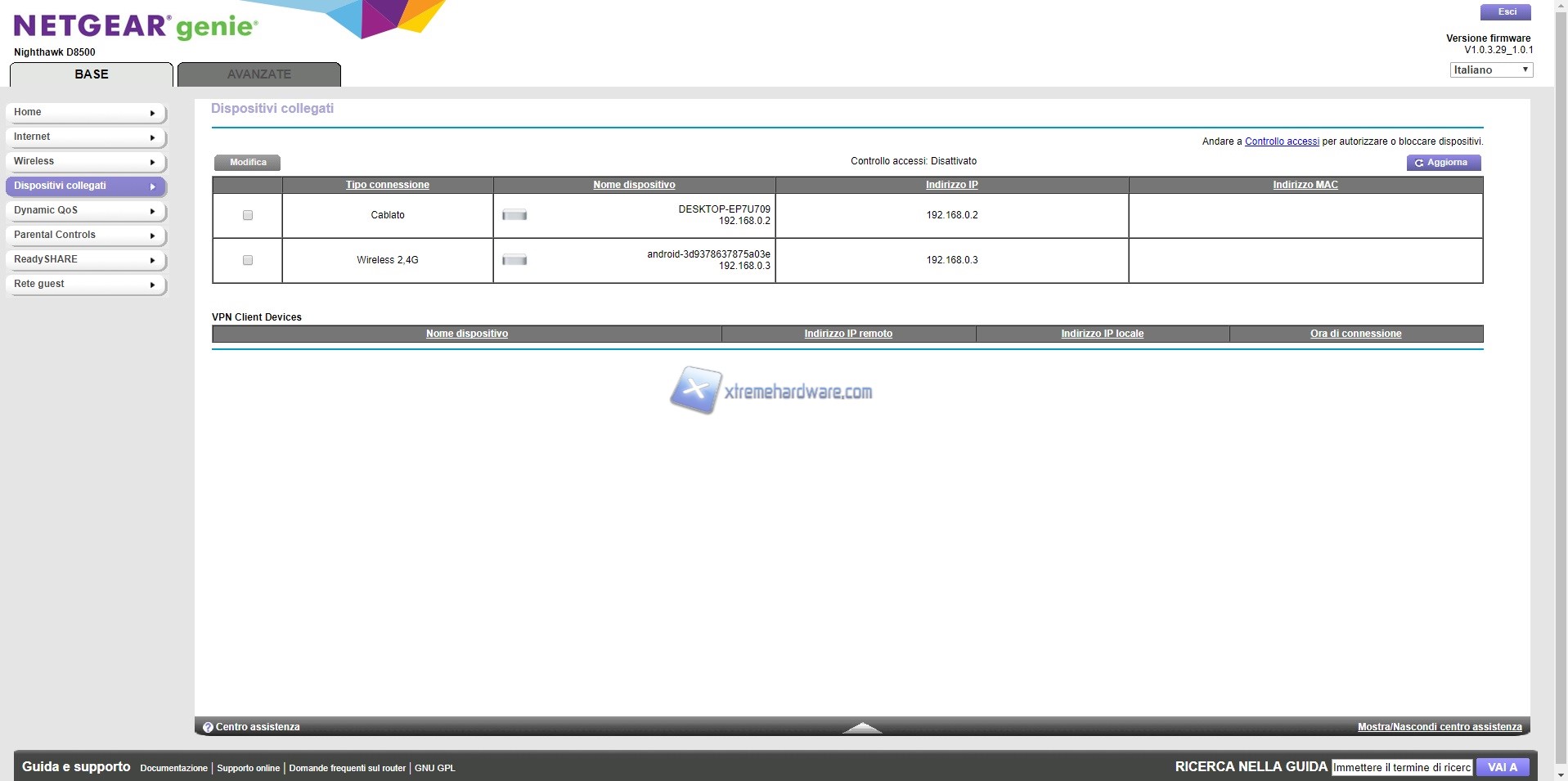Screen dimensions: 1568x781
Task: Open the Controllo accessi link
Action: (x=1281, y=141)
